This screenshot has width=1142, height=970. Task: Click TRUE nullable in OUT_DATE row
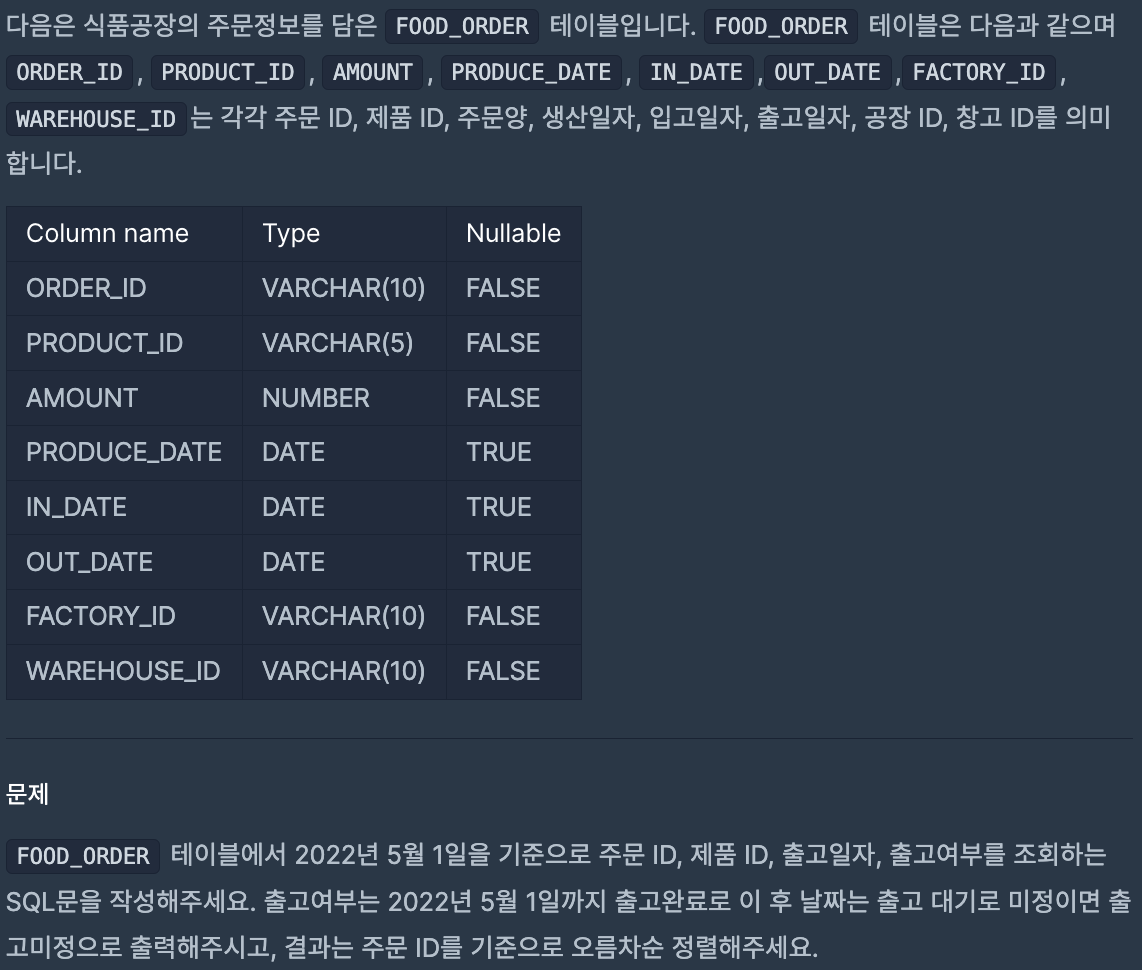pos(513,562)
